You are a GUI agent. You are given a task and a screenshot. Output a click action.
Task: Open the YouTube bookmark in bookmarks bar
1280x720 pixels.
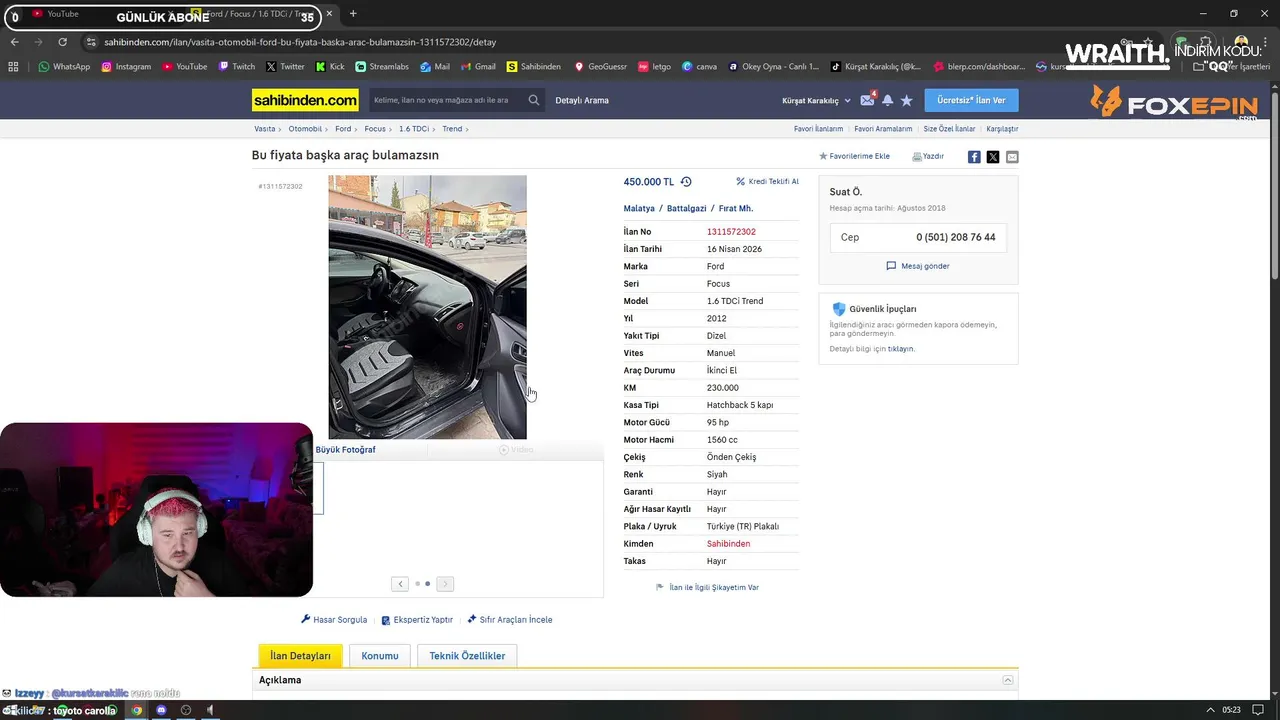(184, 67)
